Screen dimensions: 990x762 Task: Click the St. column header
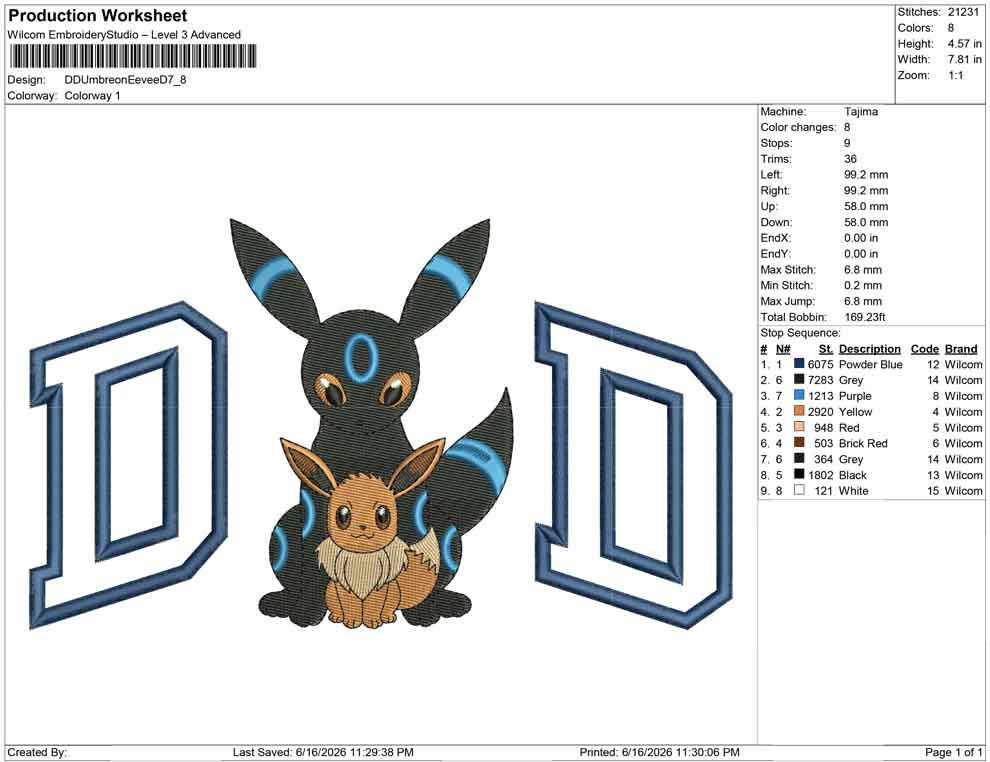826,349
